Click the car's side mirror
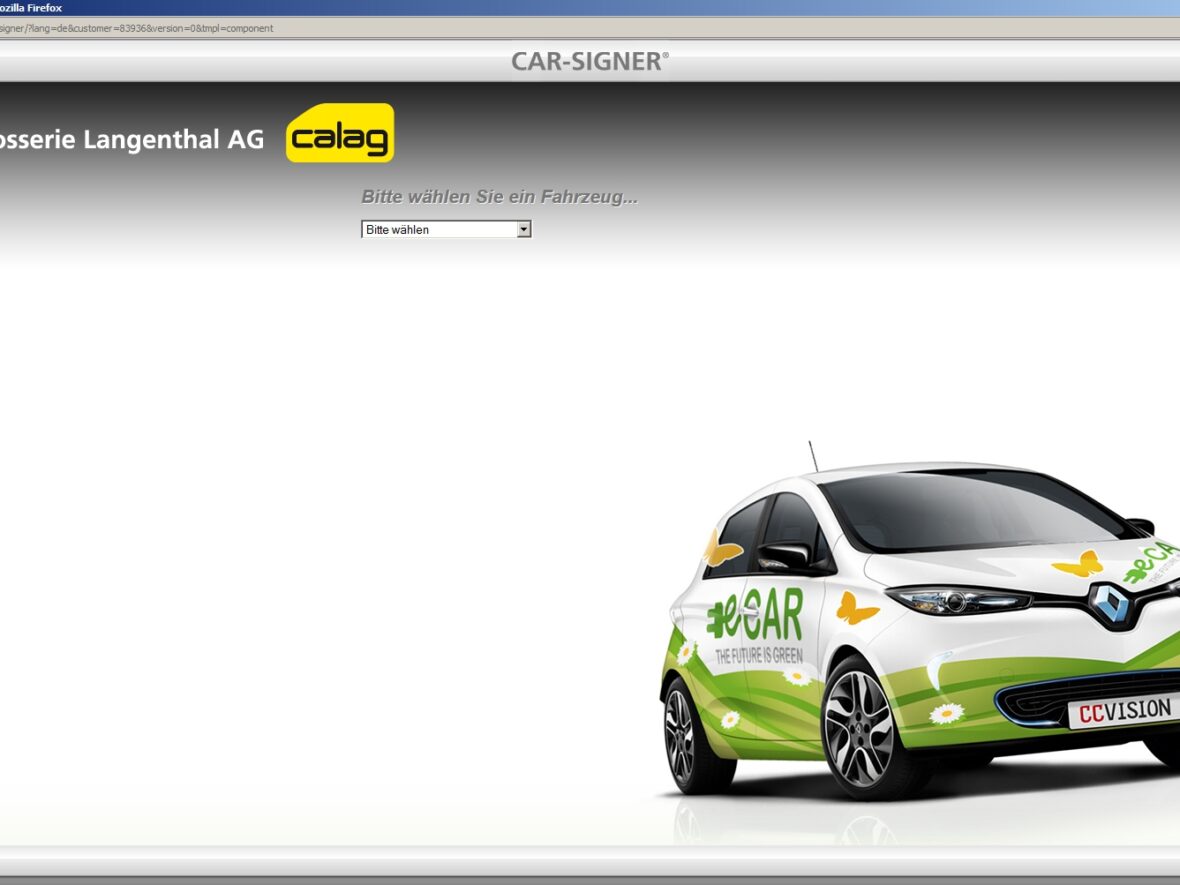This screenshot has height=885, width=1180. tap(786, 555)
